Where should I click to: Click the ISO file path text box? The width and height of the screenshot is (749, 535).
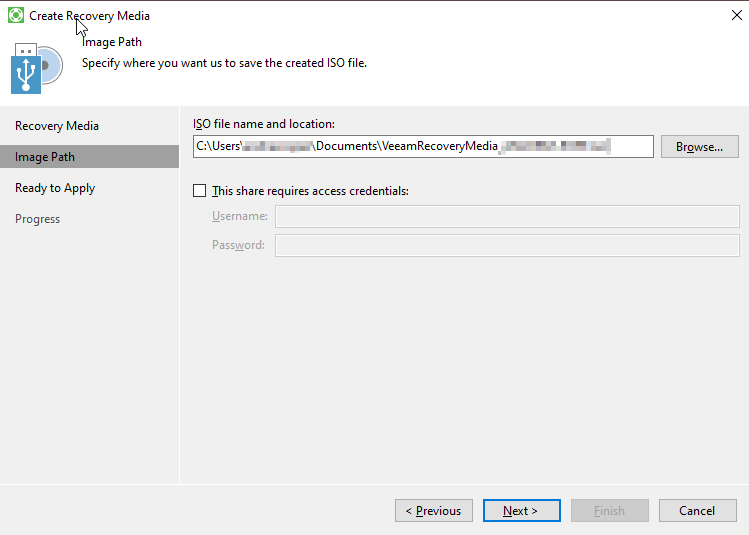click(423, 147)
